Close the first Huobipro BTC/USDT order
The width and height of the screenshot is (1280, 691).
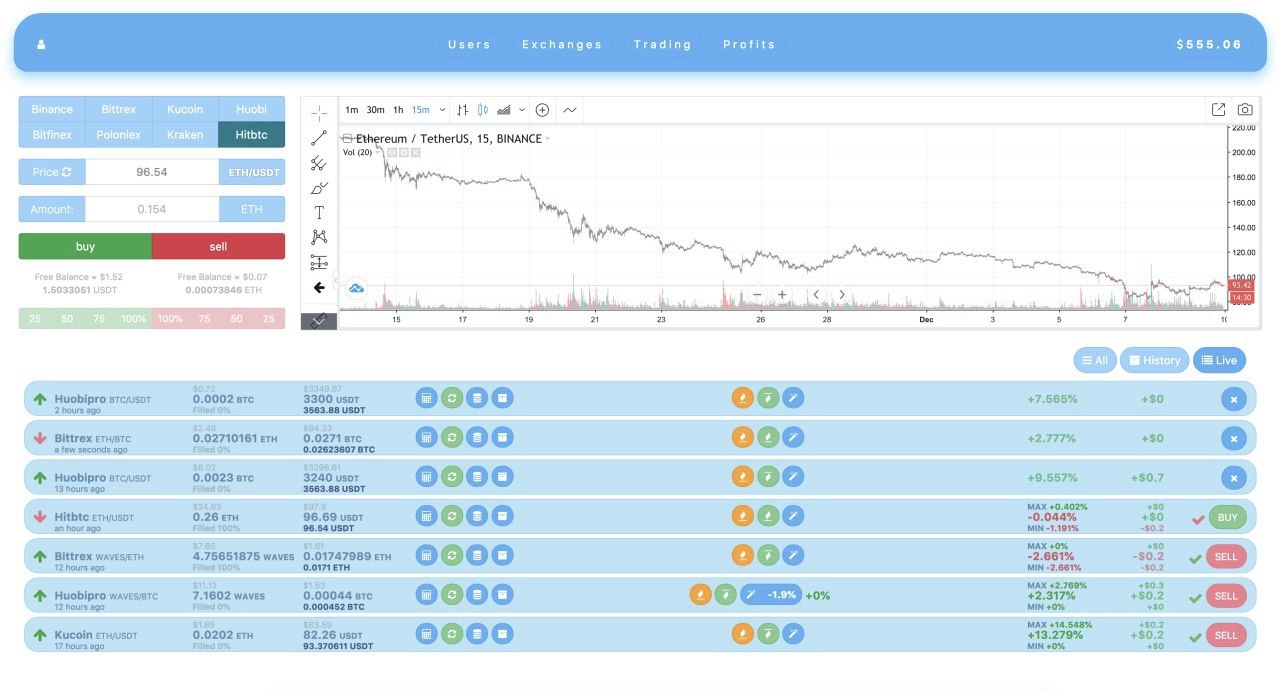click(1233, 399)
